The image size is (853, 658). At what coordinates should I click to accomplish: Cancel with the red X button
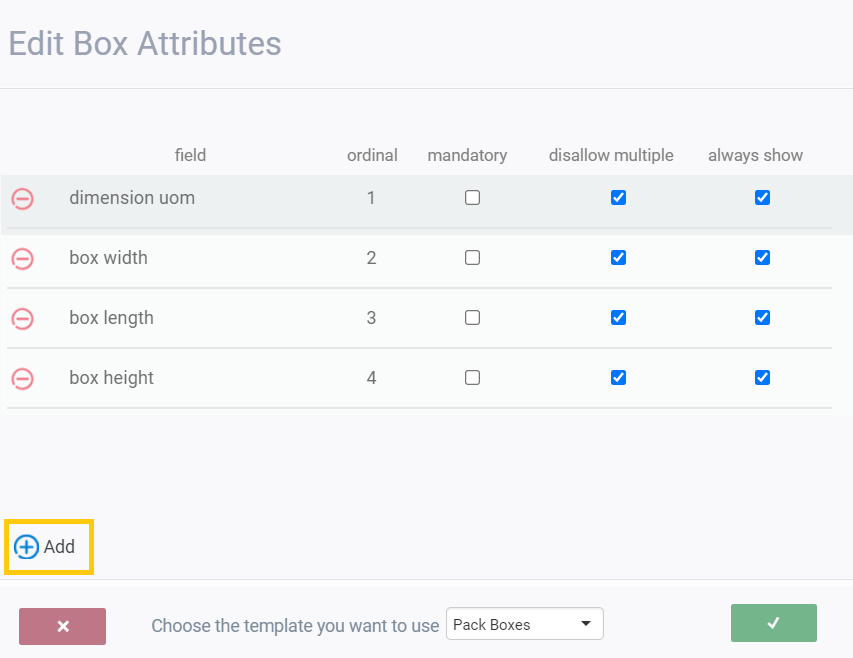click(x=62, y=626)
